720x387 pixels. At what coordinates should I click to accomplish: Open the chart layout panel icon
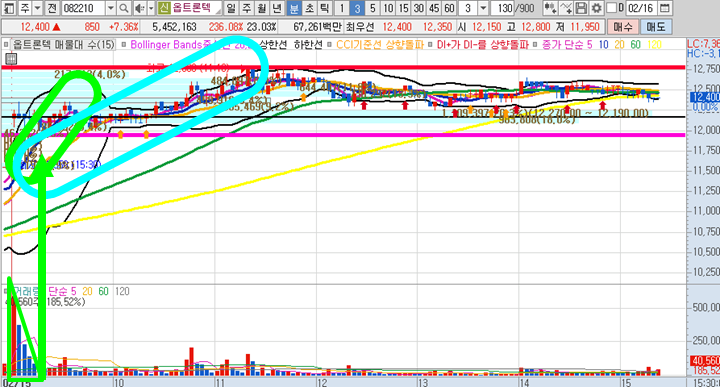(x=9, y=8)
